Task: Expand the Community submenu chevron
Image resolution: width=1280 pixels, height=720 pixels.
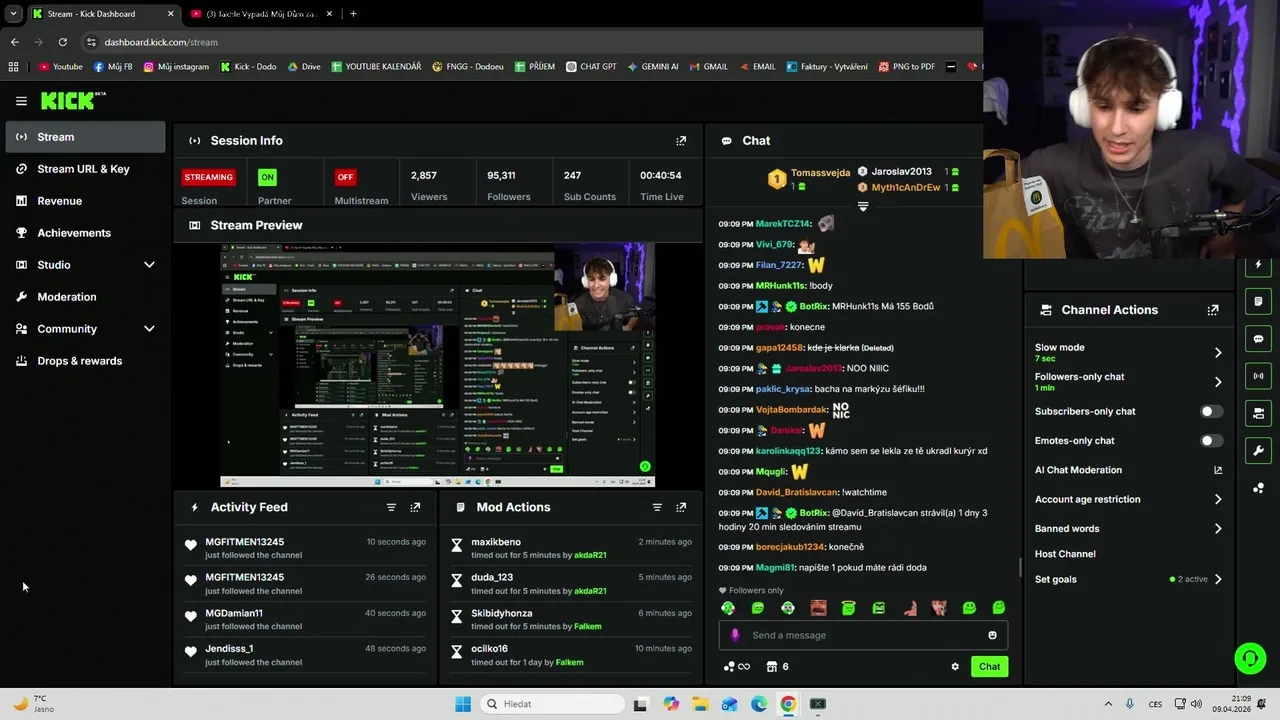Action: pyautogui.click(x=149, y=329)
